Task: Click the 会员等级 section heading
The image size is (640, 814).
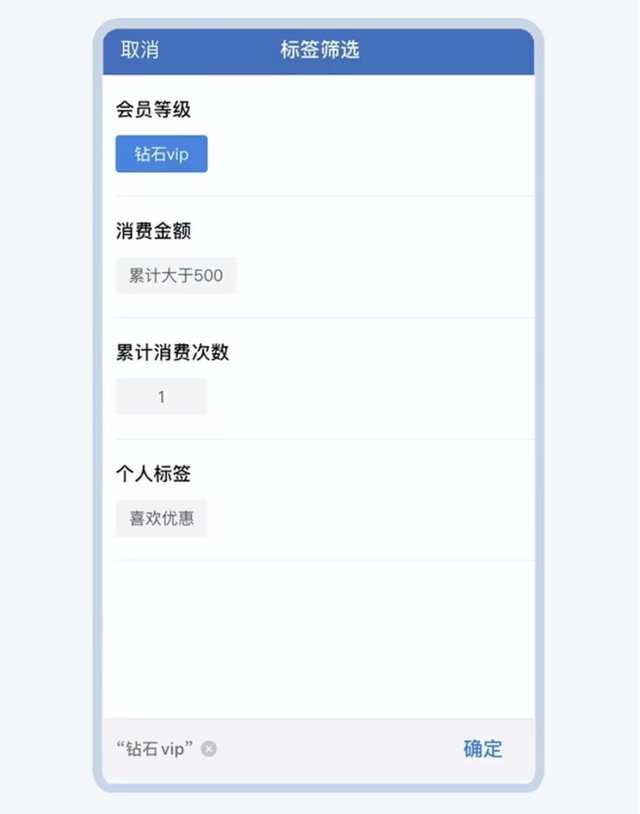Action: [153, 110]
